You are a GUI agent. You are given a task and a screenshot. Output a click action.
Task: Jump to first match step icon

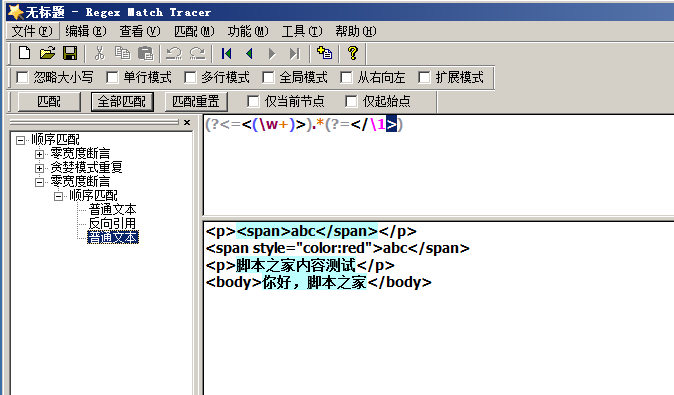(226, 53)
